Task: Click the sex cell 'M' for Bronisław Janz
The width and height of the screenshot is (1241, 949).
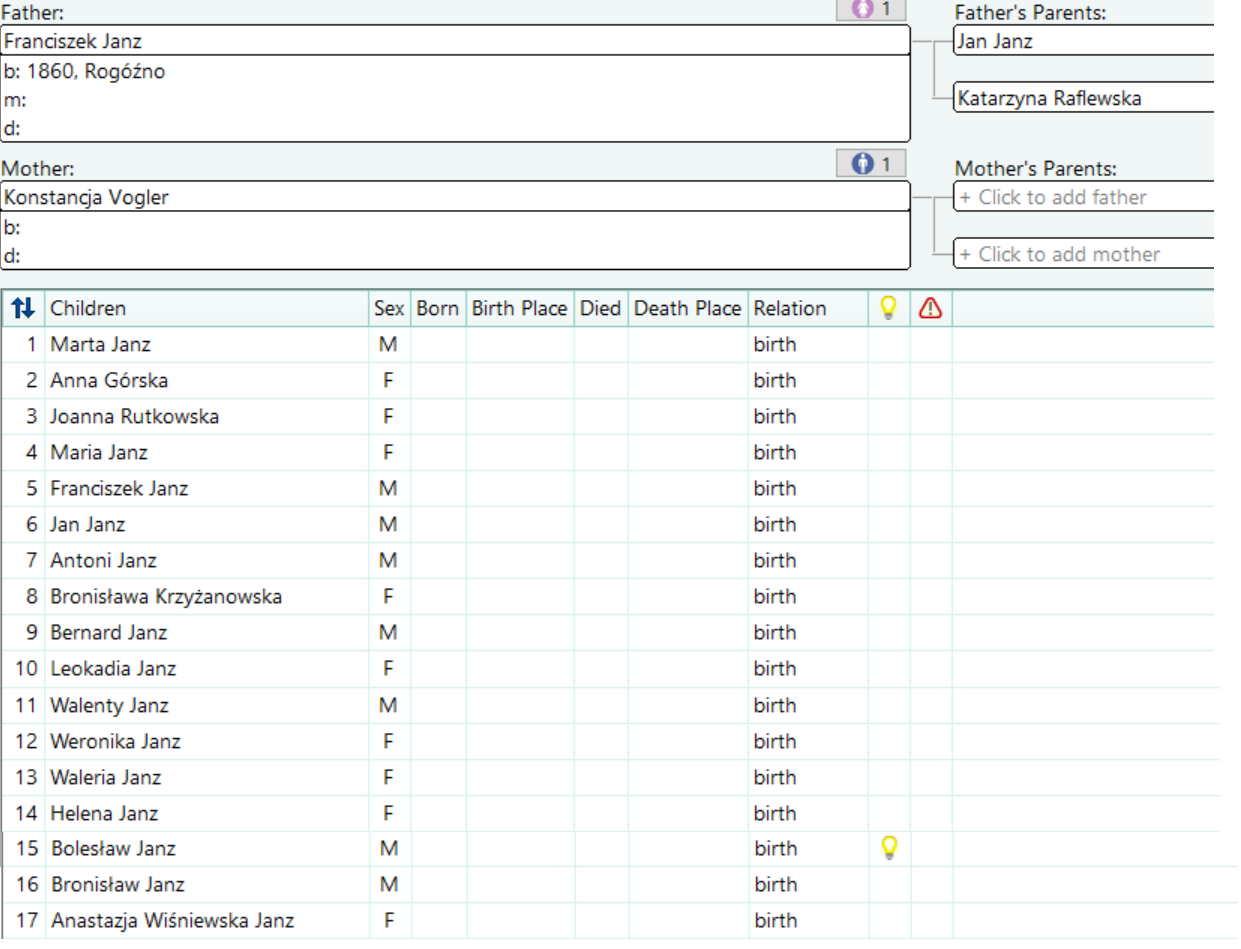Action: [389, 884]
